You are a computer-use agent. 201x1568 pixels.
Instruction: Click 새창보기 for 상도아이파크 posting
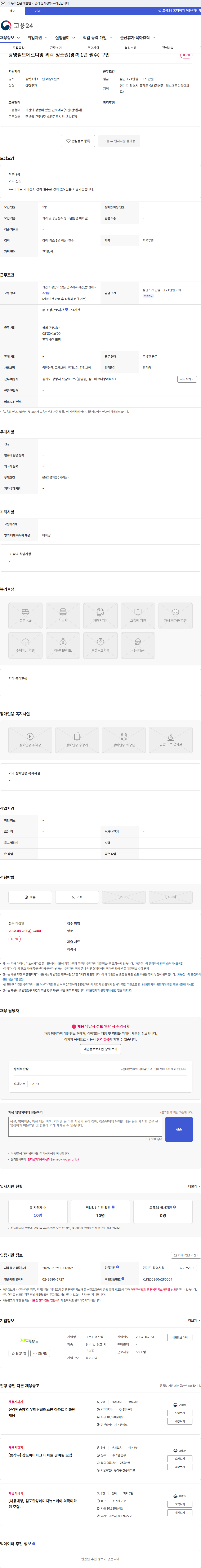pyautogui.click(x=180, y=1467)
